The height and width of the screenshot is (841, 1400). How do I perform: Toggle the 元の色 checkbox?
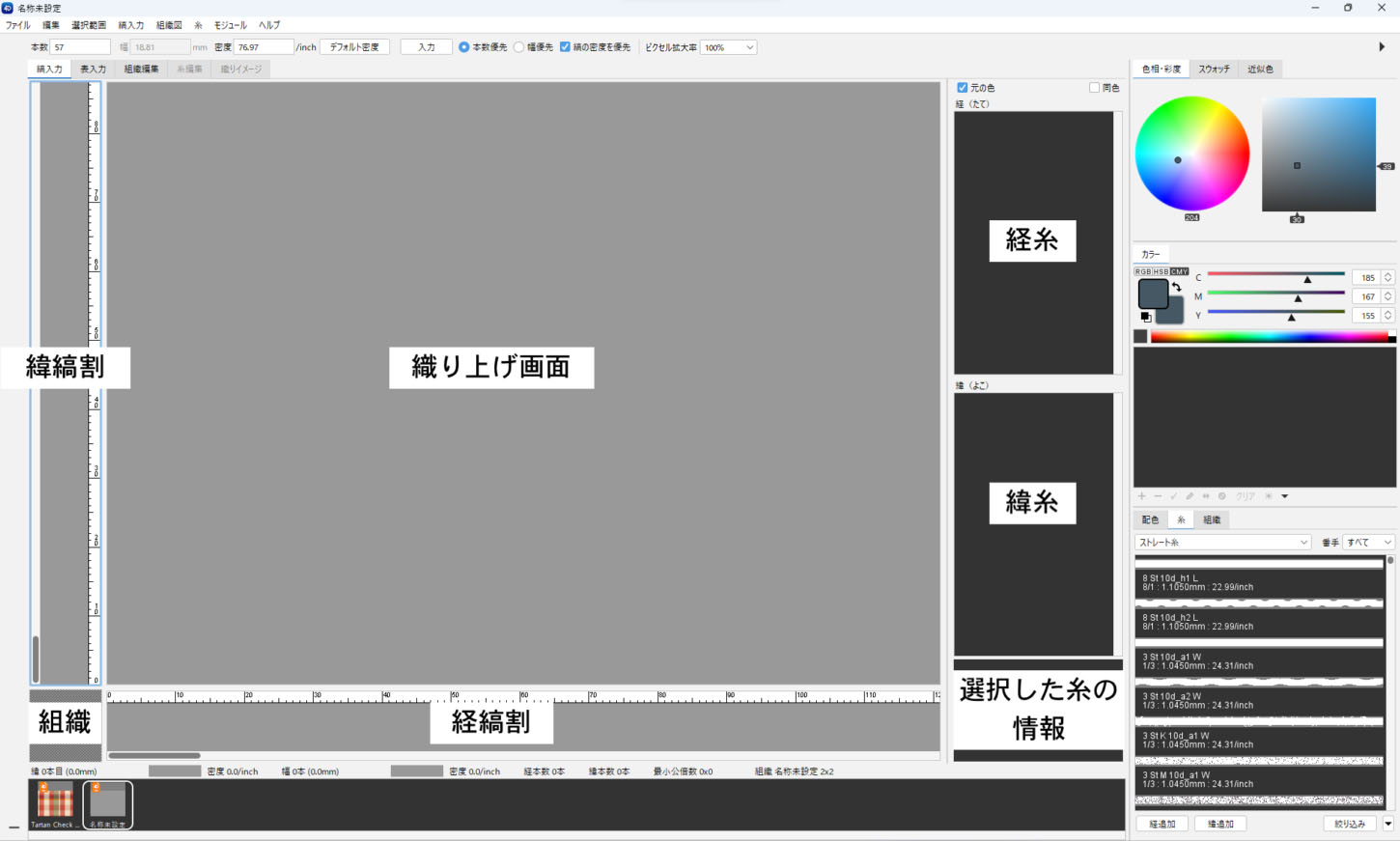(962, 88)
